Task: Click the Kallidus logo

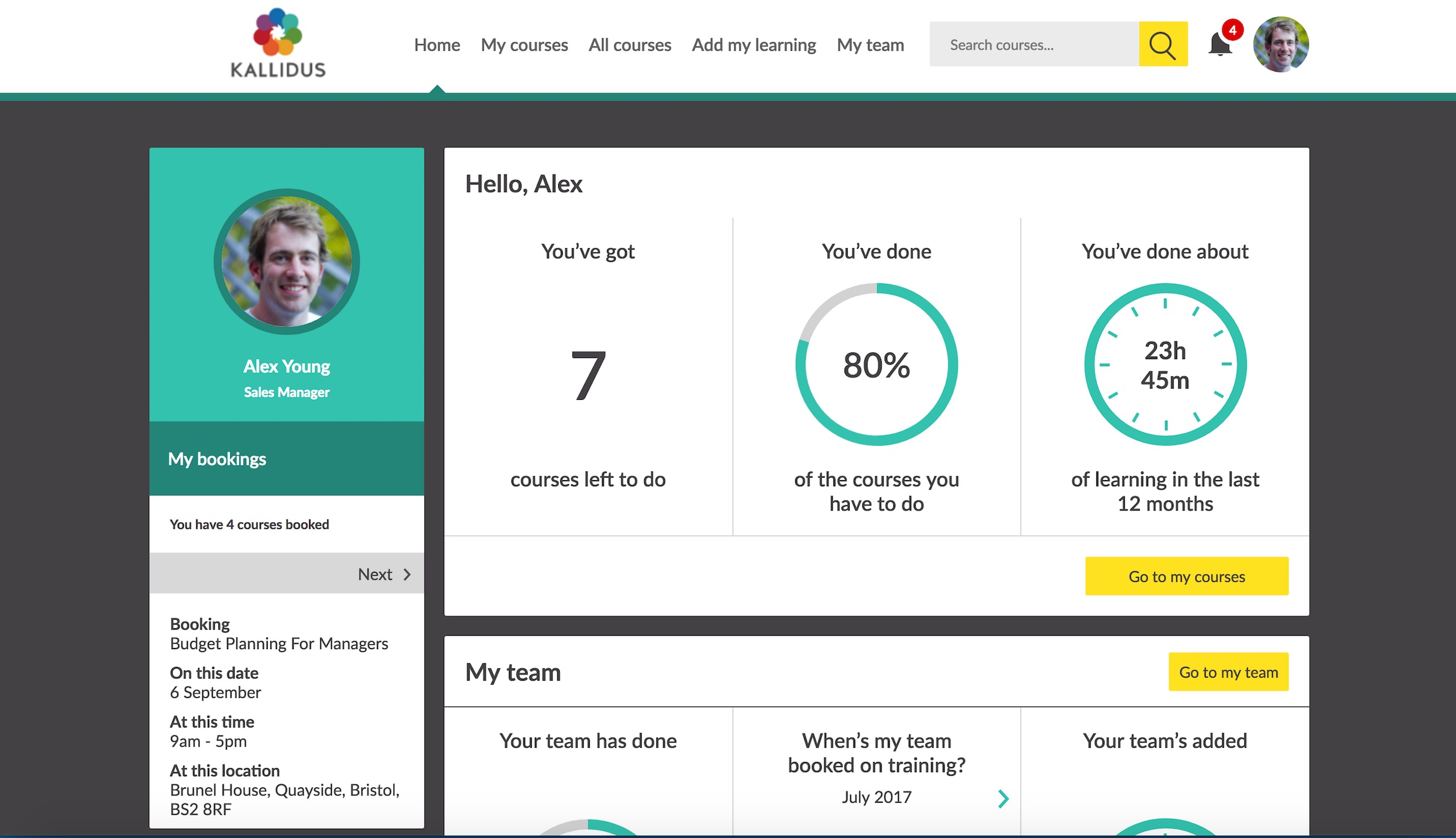Action: (x=278, y=43)
